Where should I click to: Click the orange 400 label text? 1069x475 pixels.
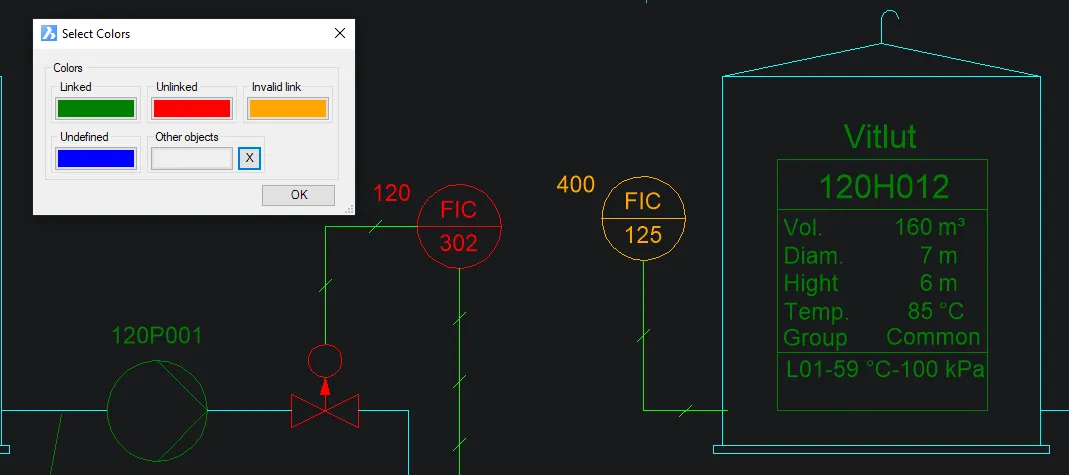tap(576, 184)
